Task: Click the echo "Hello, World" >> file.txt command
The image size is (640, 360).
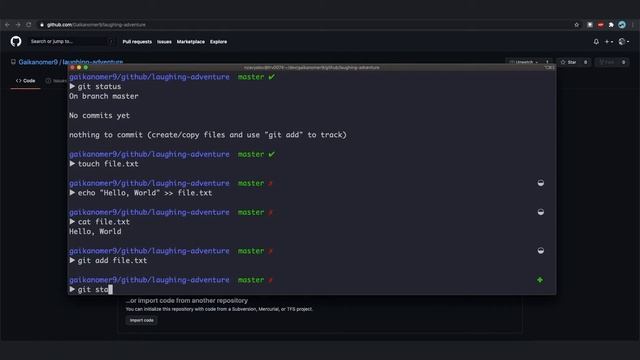Action: click(x=145, y=193)
